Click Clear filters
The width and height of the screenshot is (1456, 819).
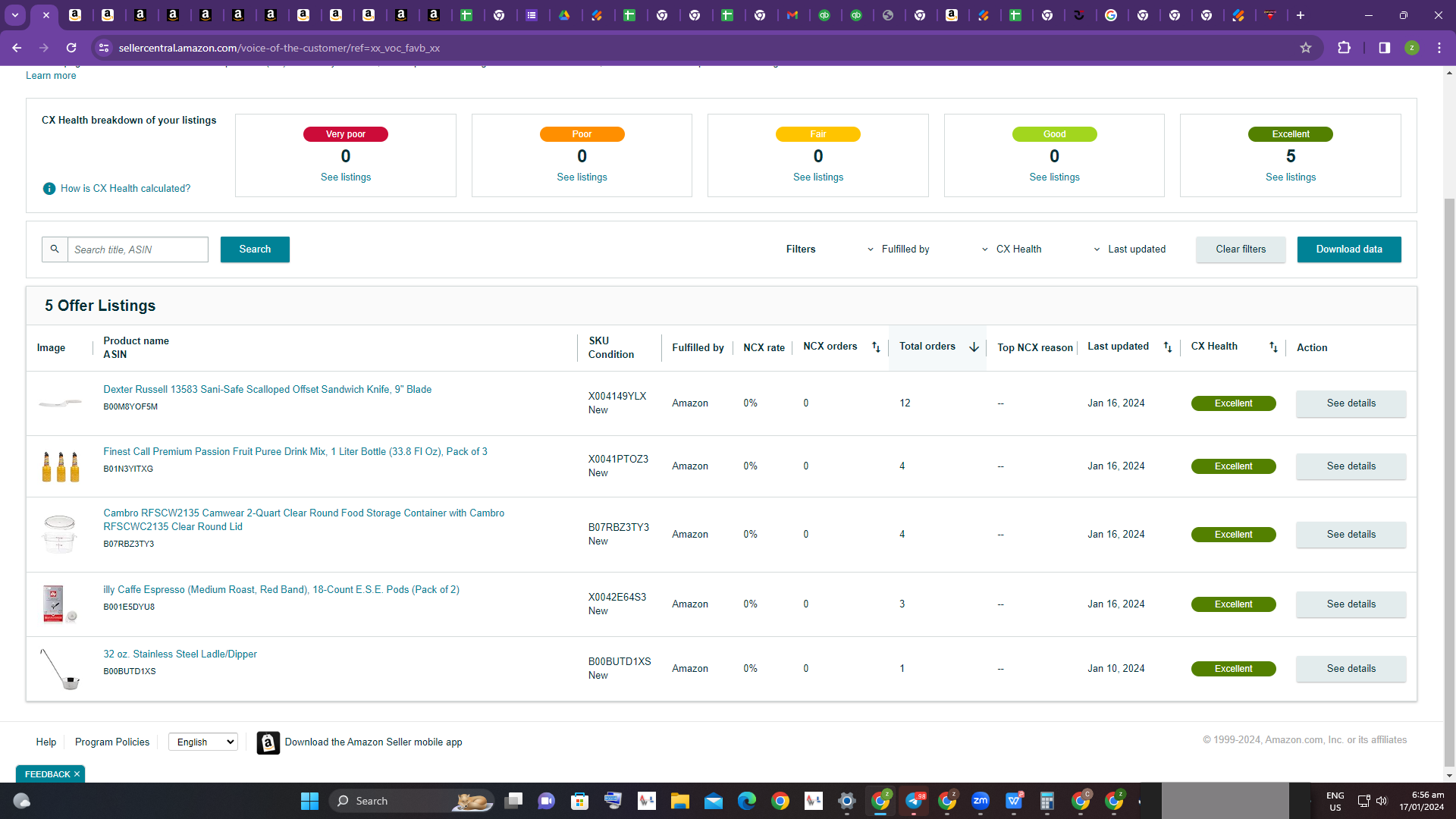1241,249
